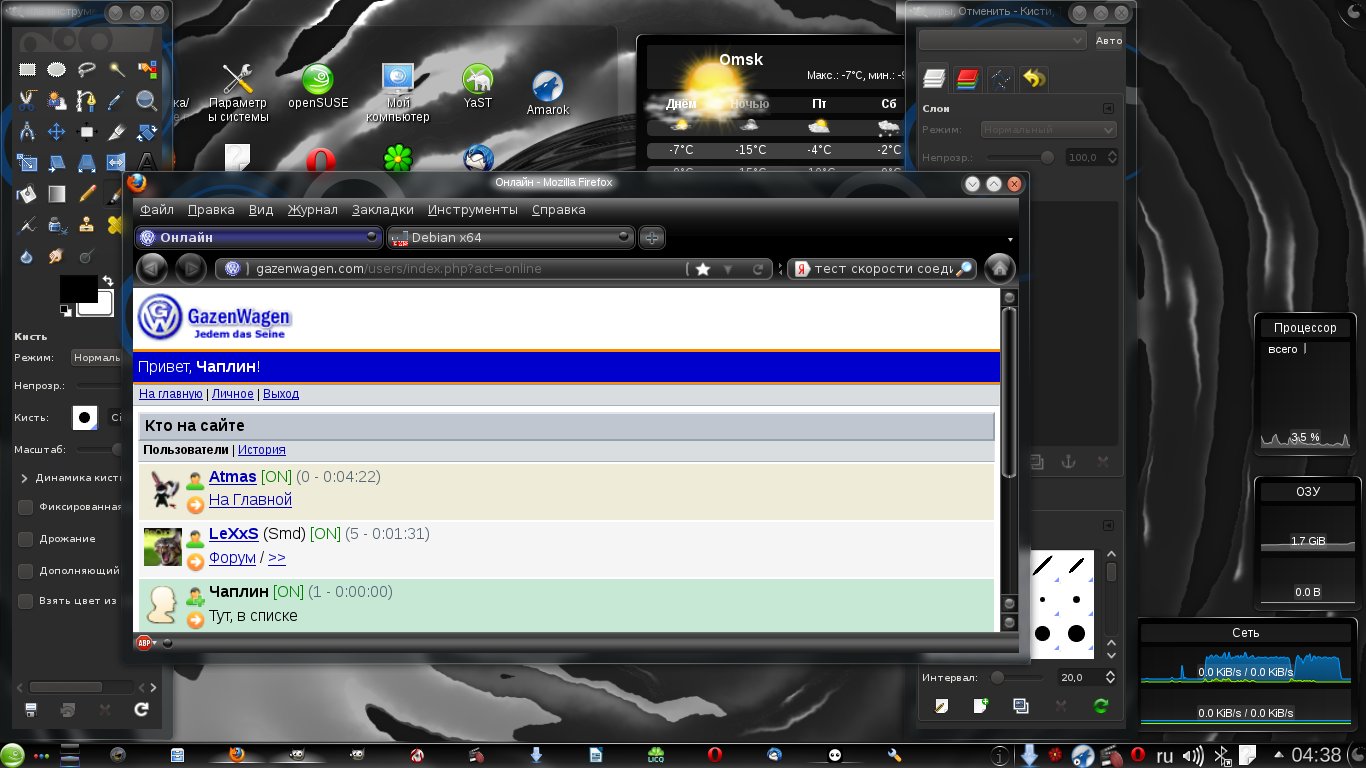
Task: Open the Правка menu
Action: pyautogui.click(x=211, y=210)
